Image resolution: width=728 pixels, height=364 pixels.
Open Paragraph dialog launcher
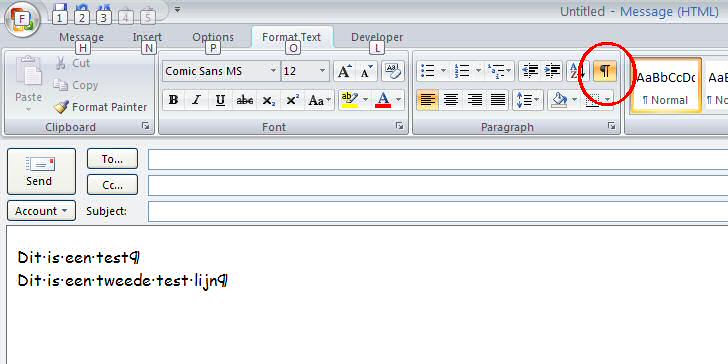point(611,126)
